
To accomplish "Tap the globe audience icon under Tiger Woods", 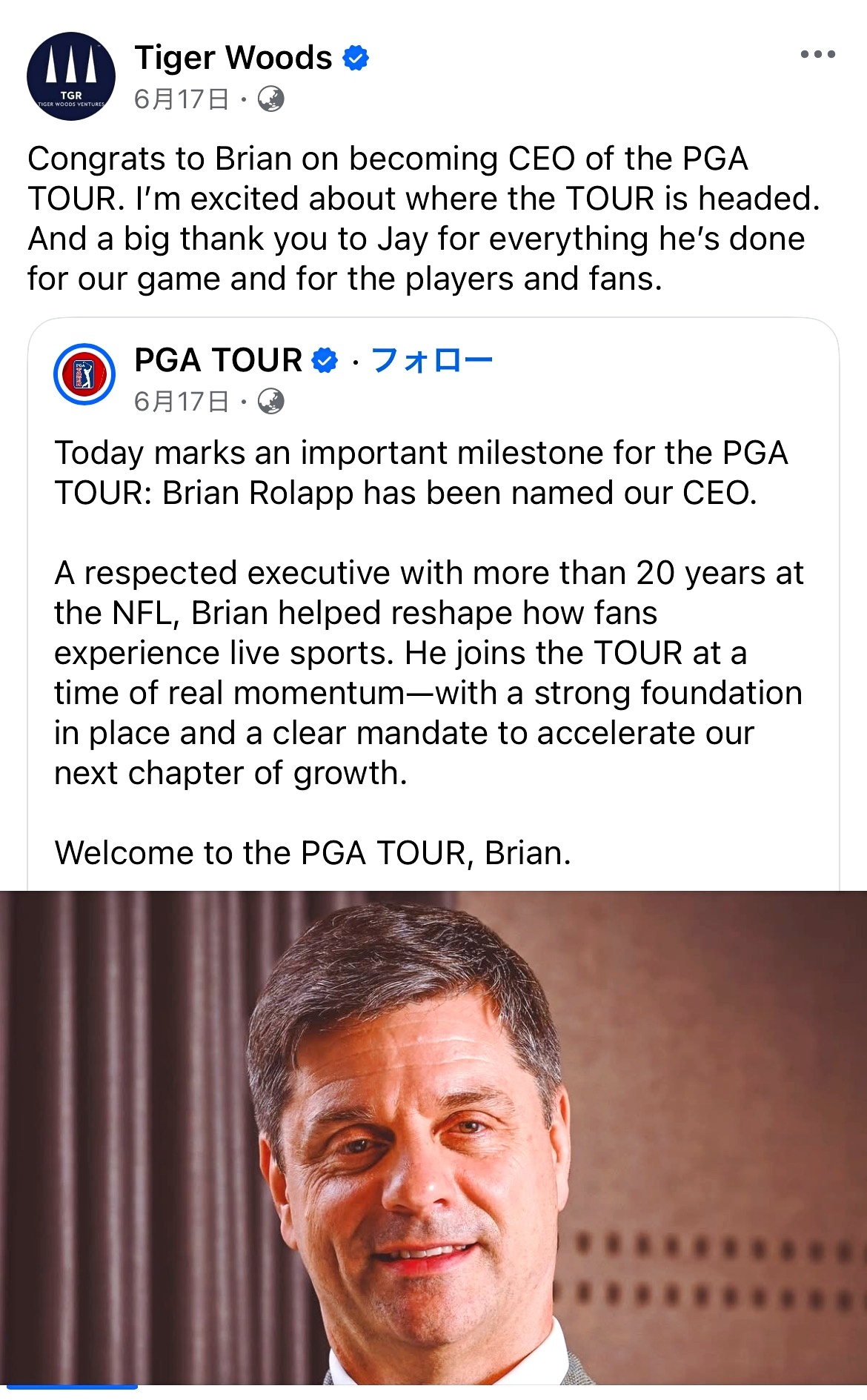I will (270, 99).
